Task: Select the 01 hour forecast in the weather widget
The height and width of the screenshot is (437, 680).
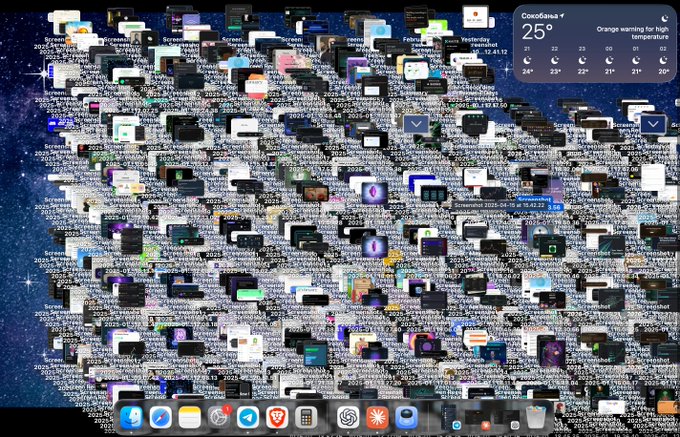Action: (636, 60)
